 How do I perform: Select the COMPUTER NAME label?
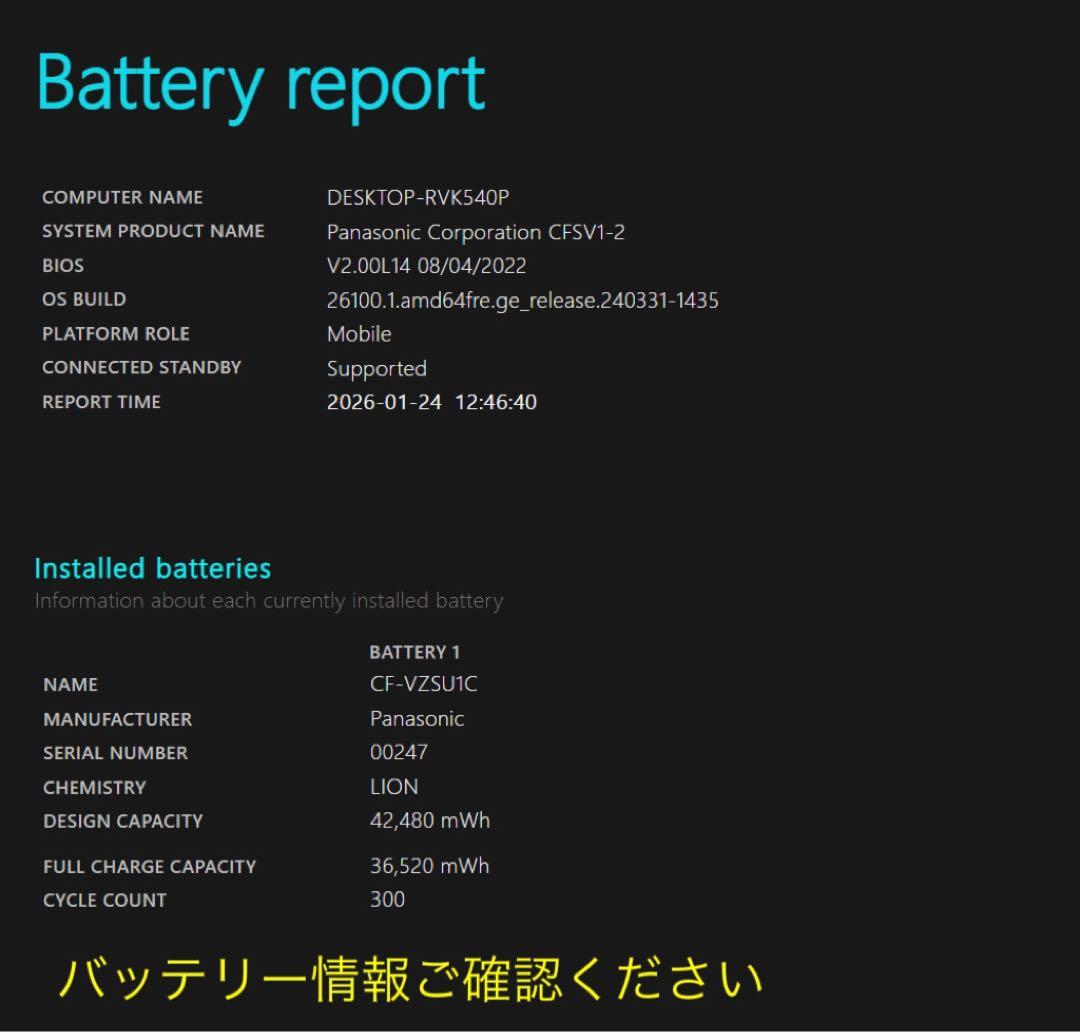pos(122,197)
